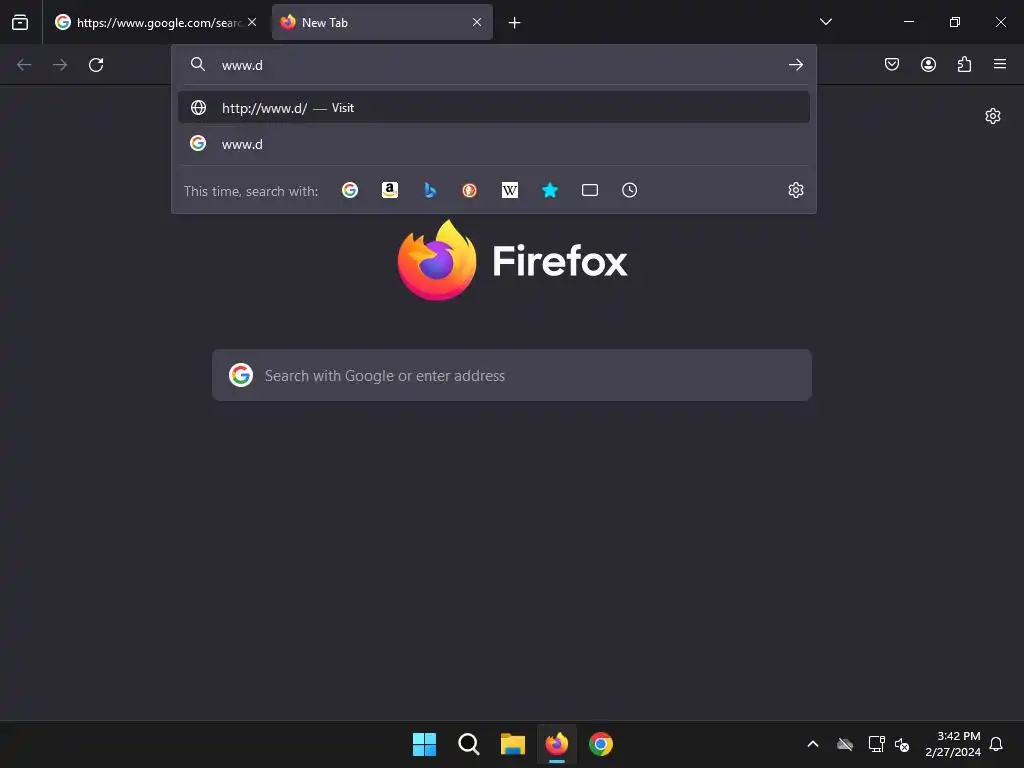Search in open Tabs icon
This screenshot has width=1024, height=768.
click(x=590, y=190)
